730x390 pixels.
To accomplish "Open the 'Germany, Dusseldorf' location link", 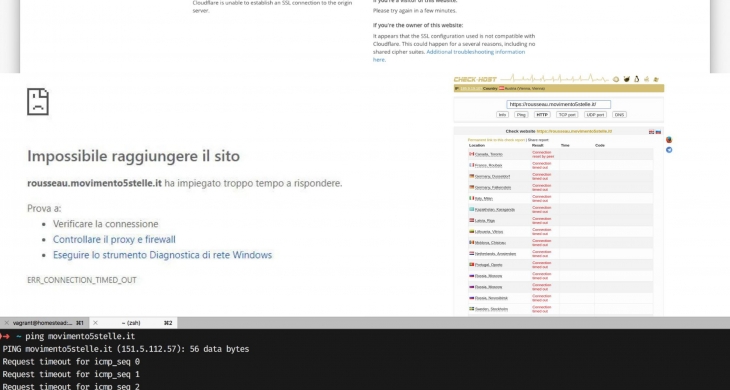I will point(493,176).
